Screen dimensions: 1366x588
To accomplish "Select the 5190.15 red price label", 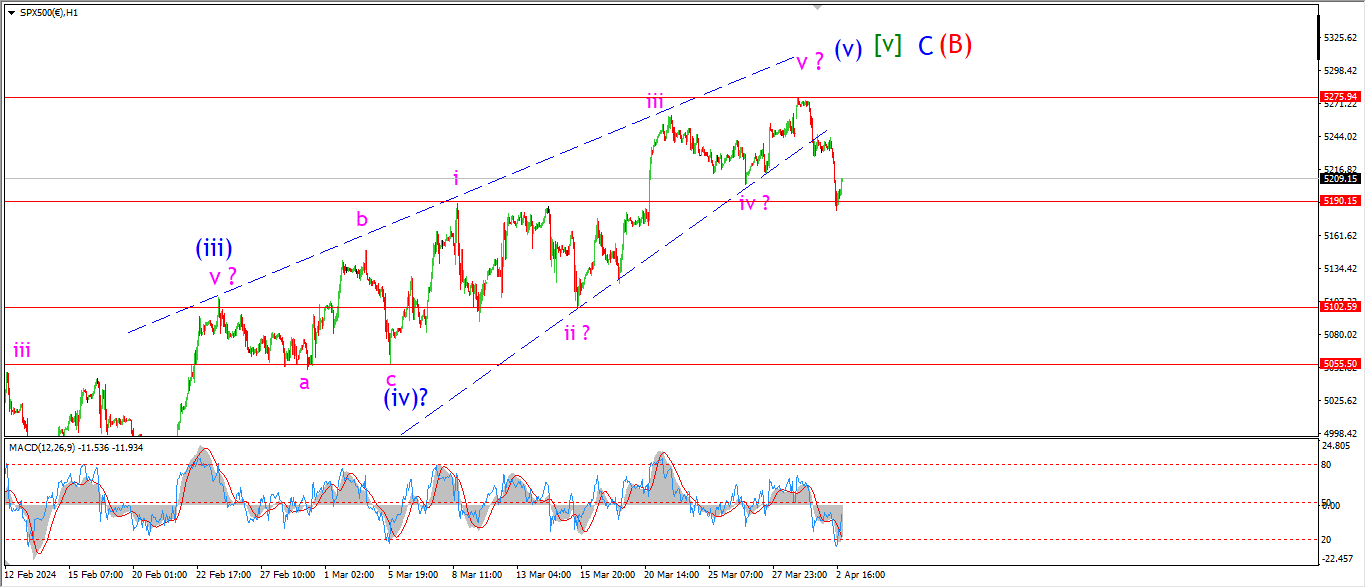I will point(1340,201).
